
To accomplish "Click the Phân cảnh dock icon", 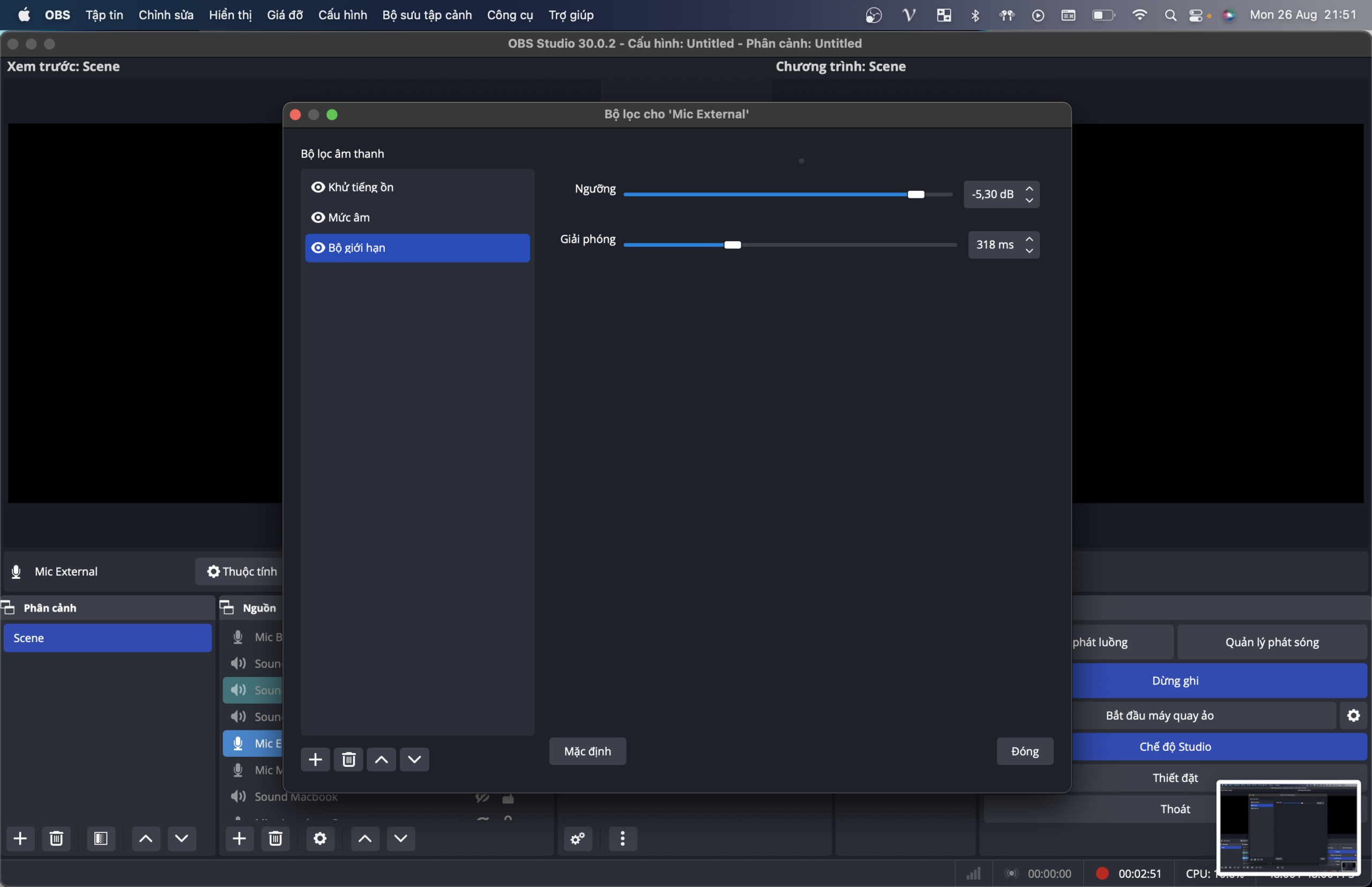I will click(x=8, y=607).
